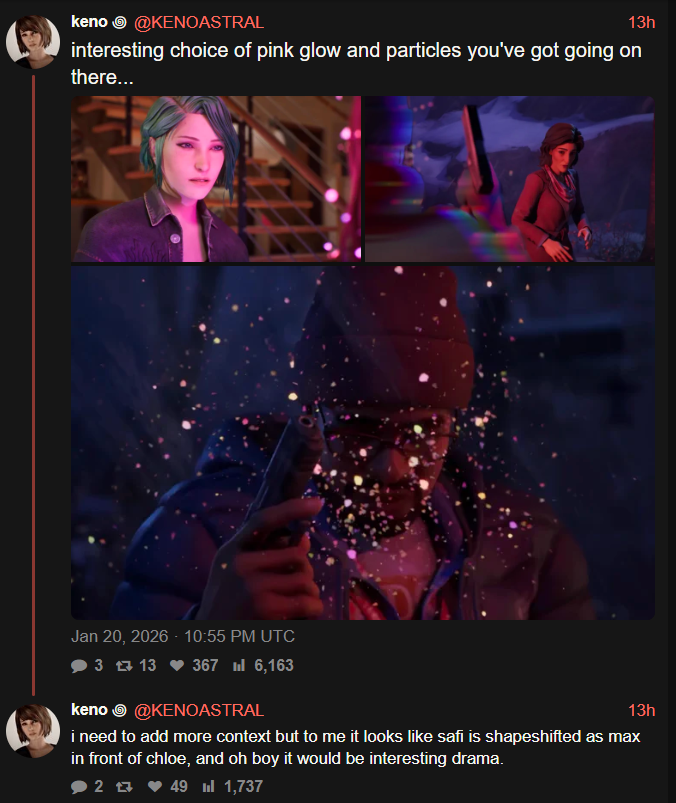Like the second post with 49 likes
This screenshot has height=803, width=676.
click(x=155, y=786)
